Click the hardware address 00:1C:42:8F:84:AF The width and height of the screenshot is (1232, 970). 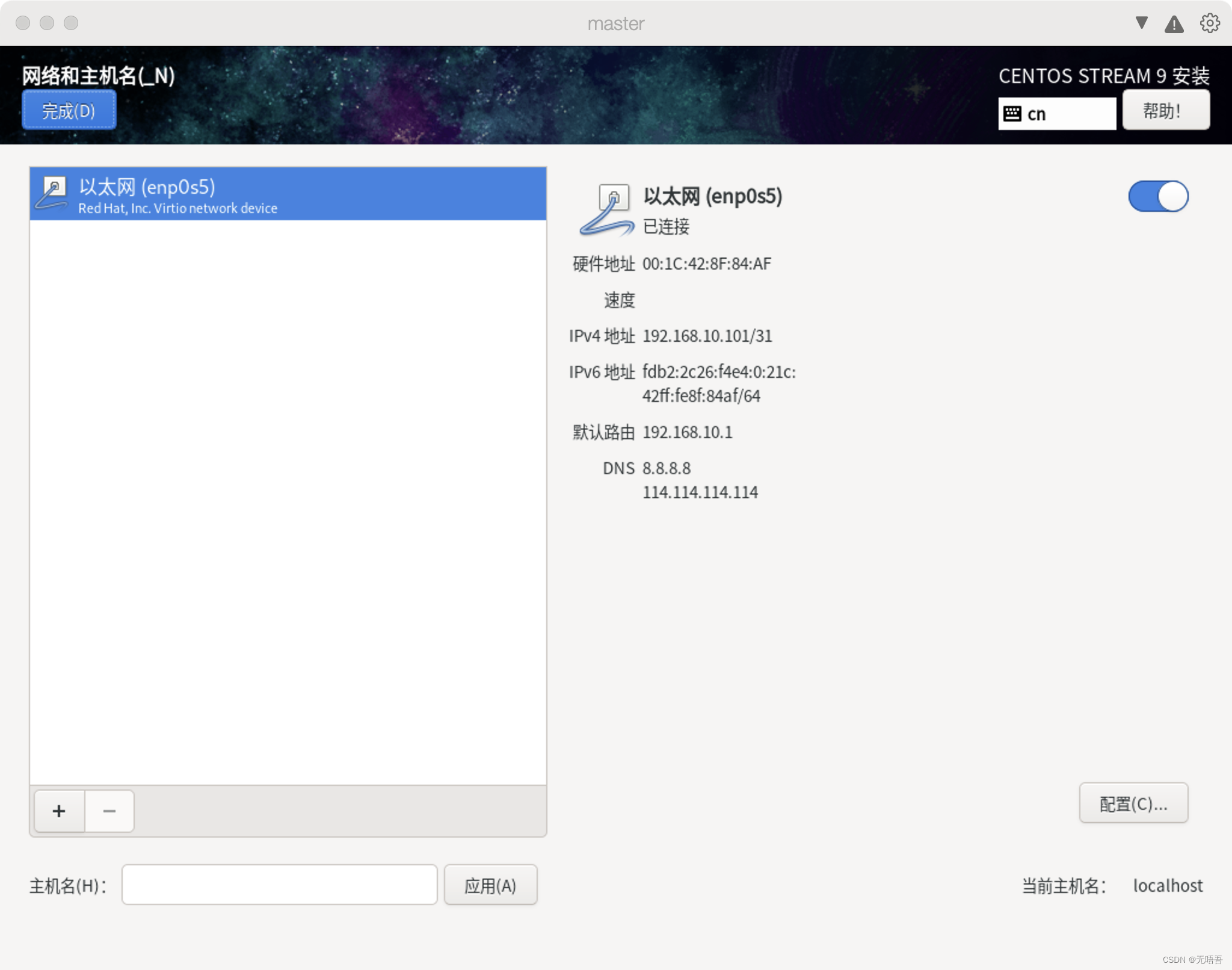click(706, 264)
